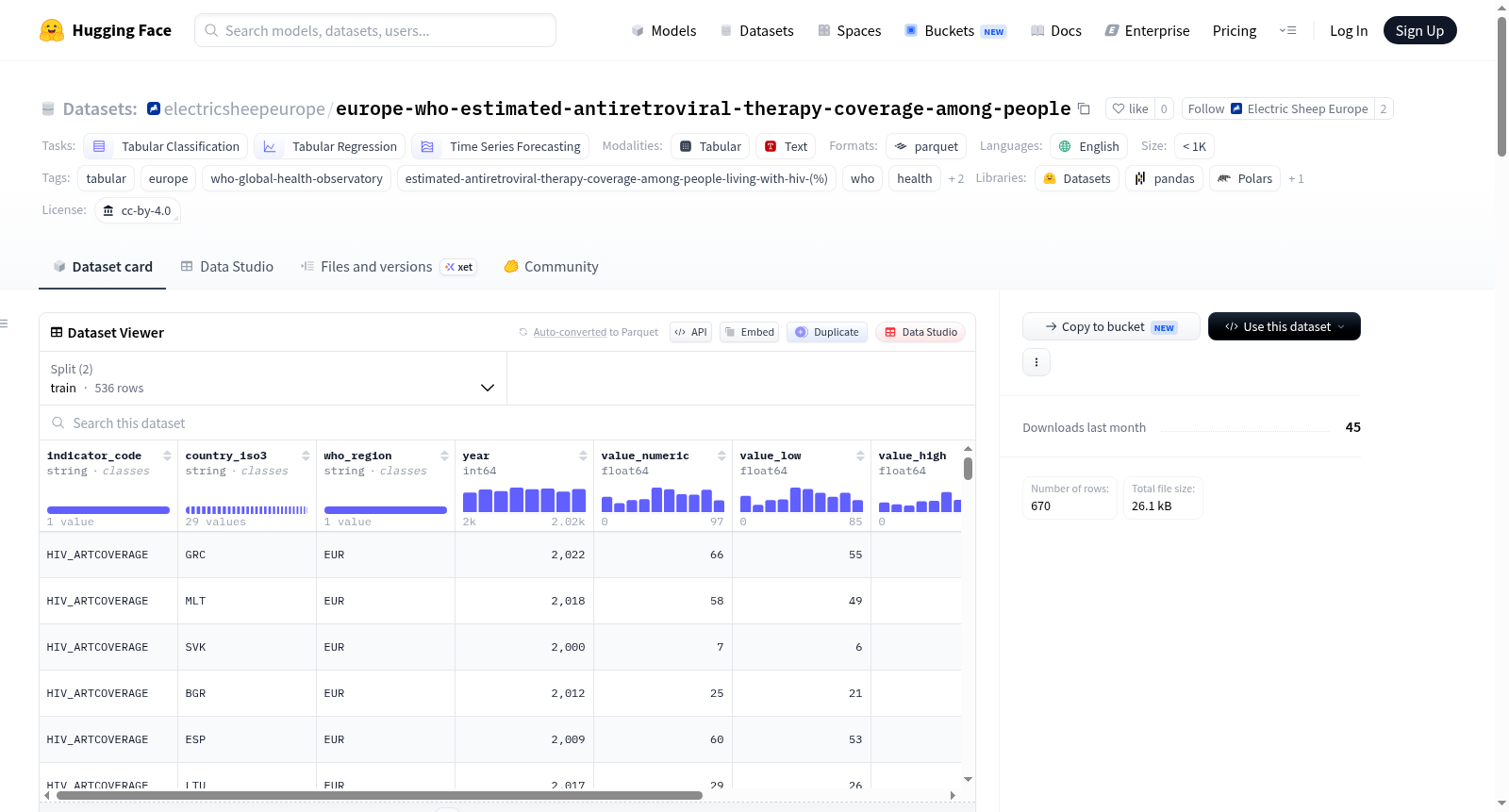
Task: Open the Data Studio tab
Action: 227,267
